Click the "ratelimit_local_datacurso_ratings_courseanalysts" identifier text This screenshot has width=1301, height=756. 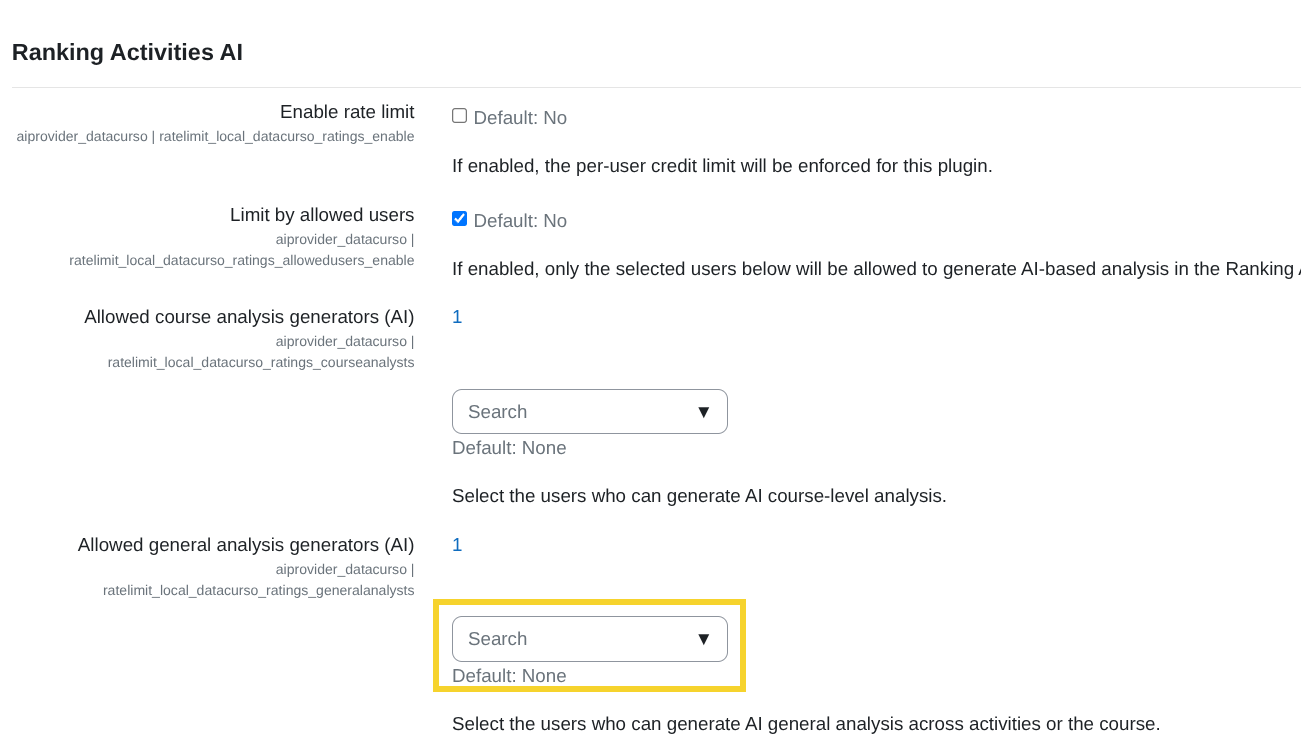[261, 362]
